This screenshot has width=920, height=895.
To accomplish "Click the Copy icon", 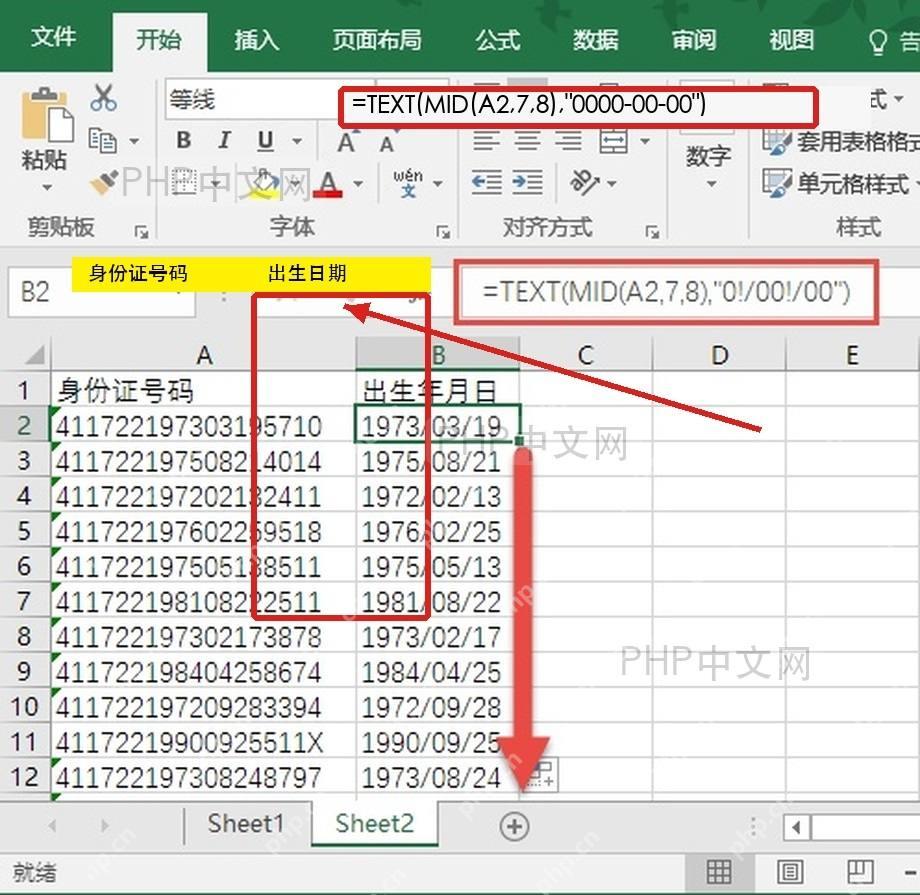I will tap(103, 140).
